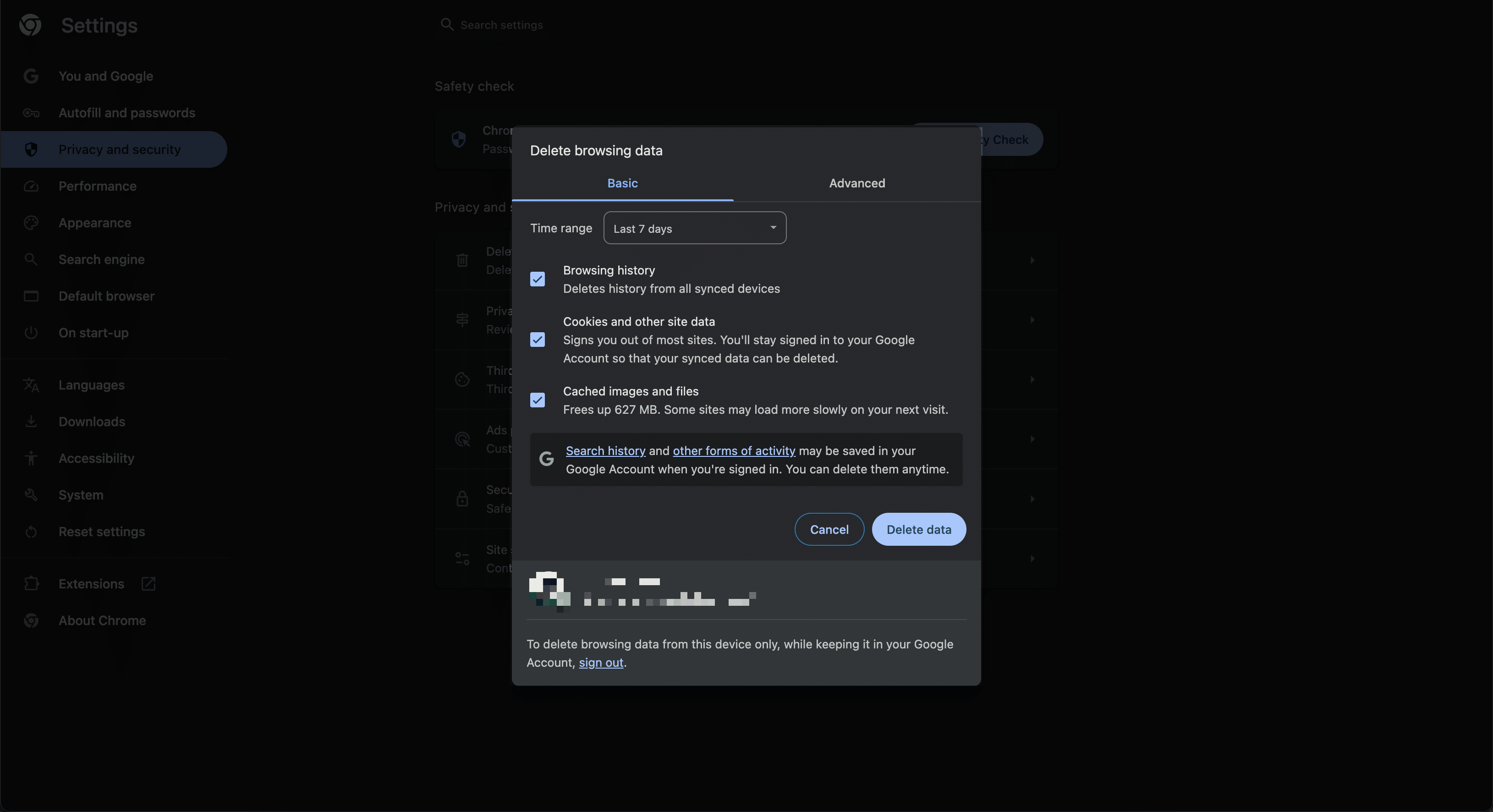Expand the Ads privacy row arrow
This screenshot has height=812, width=1493.
(x=1032, y=439)
